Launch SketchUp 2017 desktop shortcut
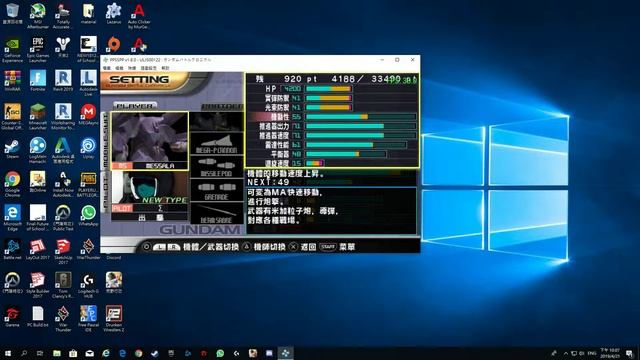The image size is (640, 360). (x=63, y=251)
